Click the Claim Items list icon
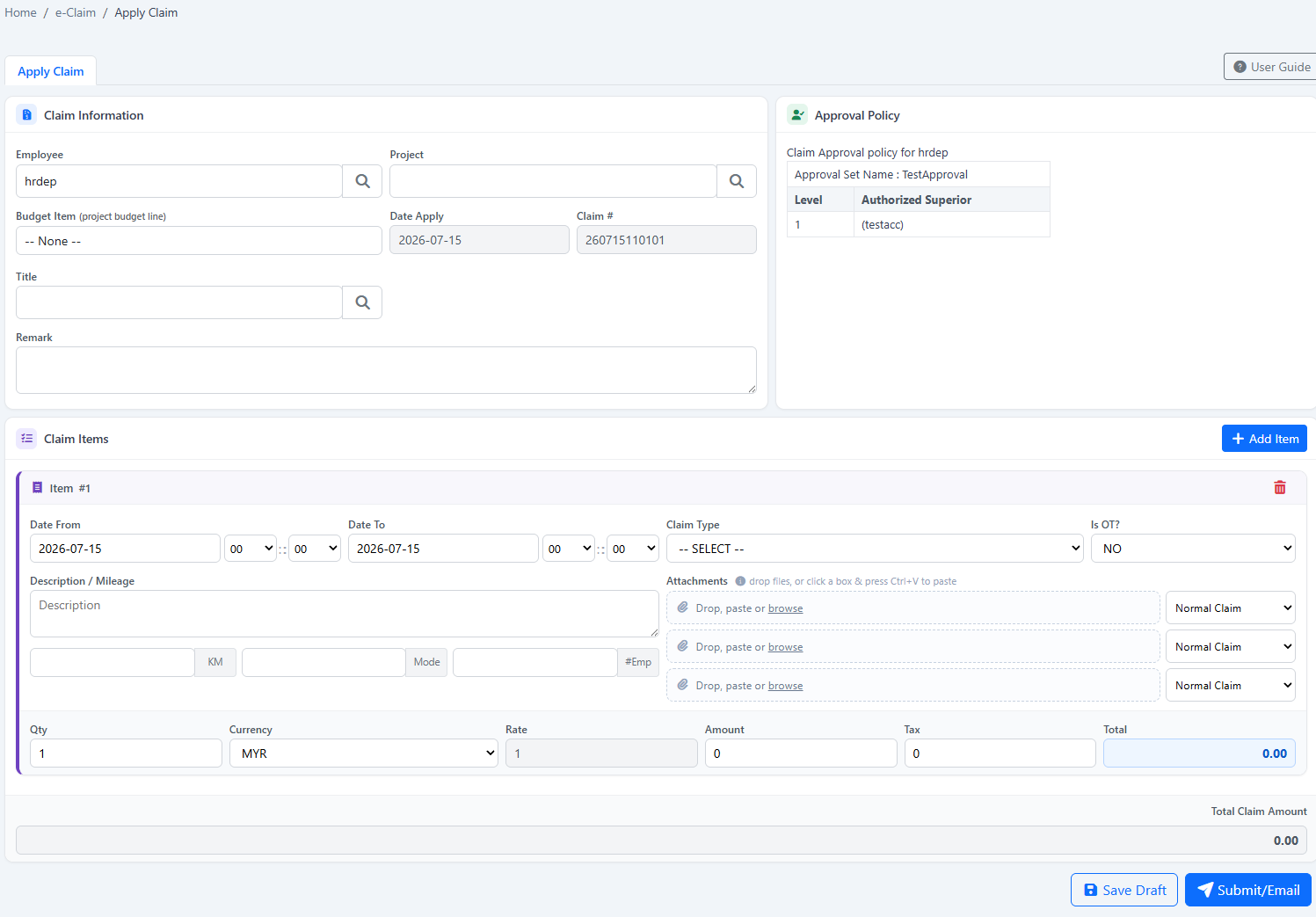Screen dimensions: 1316x917 tap(26, 439)
